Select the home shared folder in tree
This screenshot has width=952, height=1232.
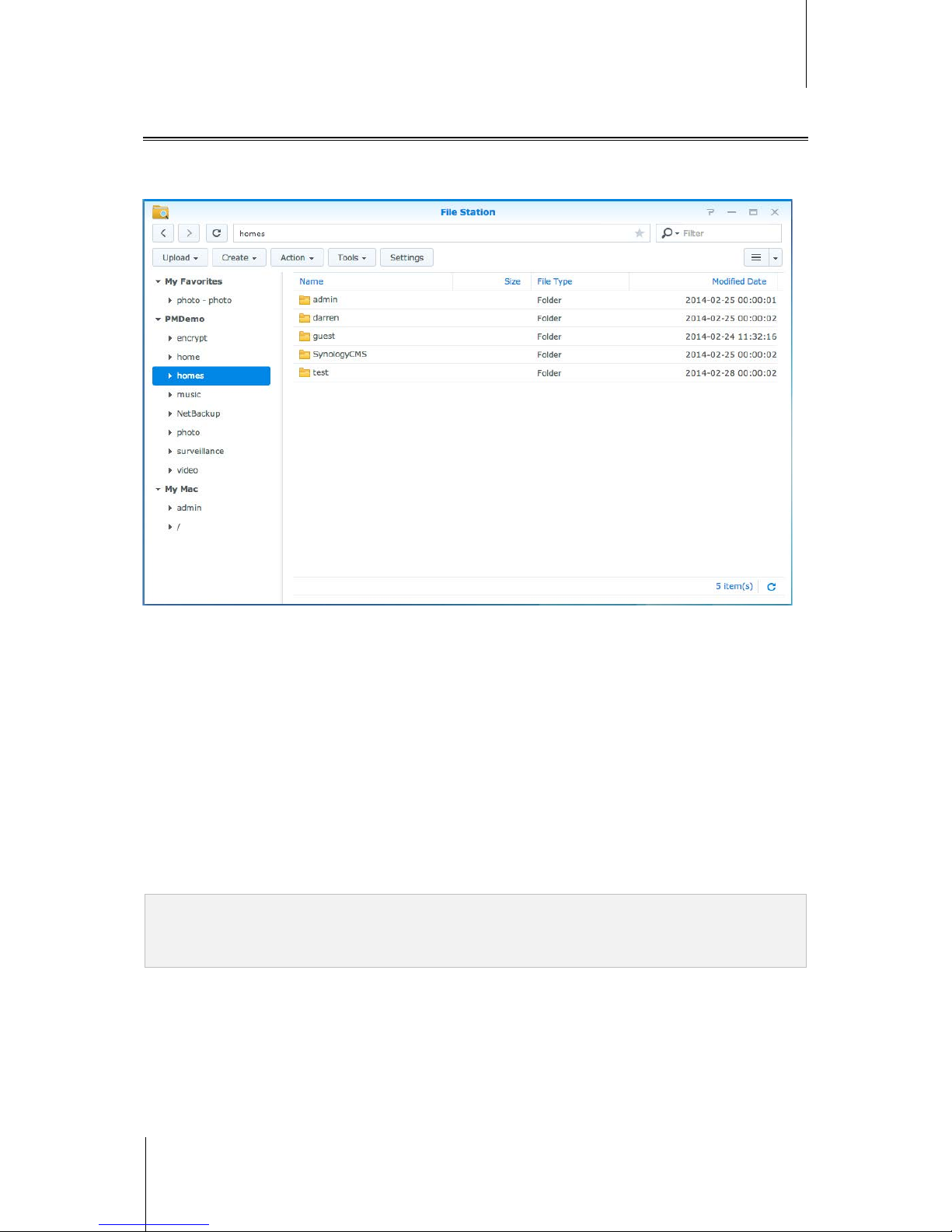pos(188,357)
